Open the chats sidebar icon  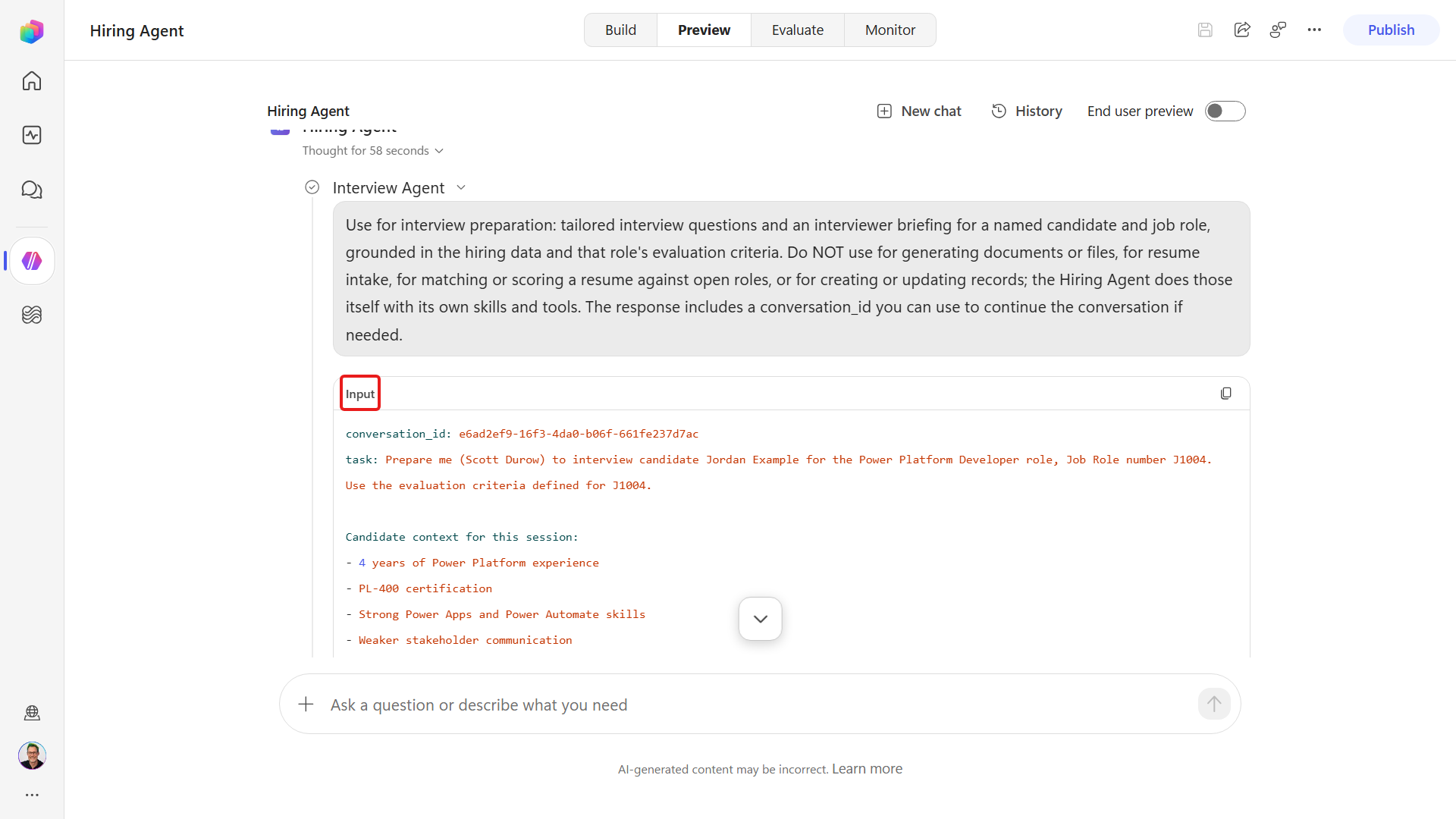pos(32,190)
